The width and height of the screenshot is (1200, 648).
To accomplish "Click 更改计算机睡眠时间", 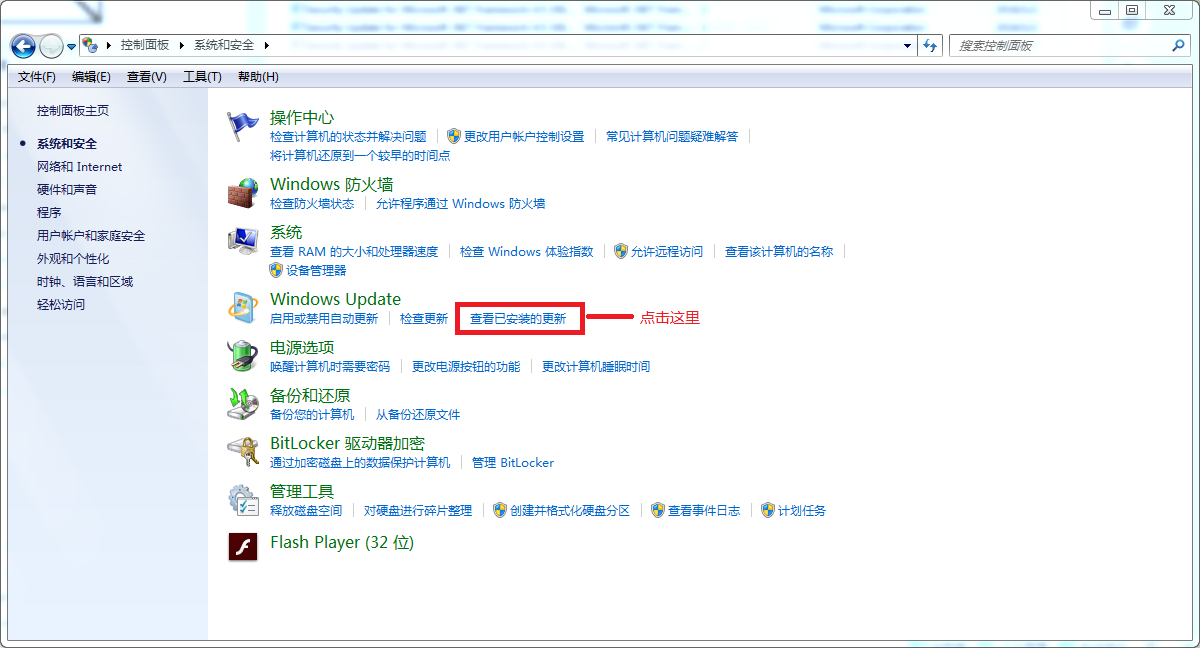I will tap(596, 367).
